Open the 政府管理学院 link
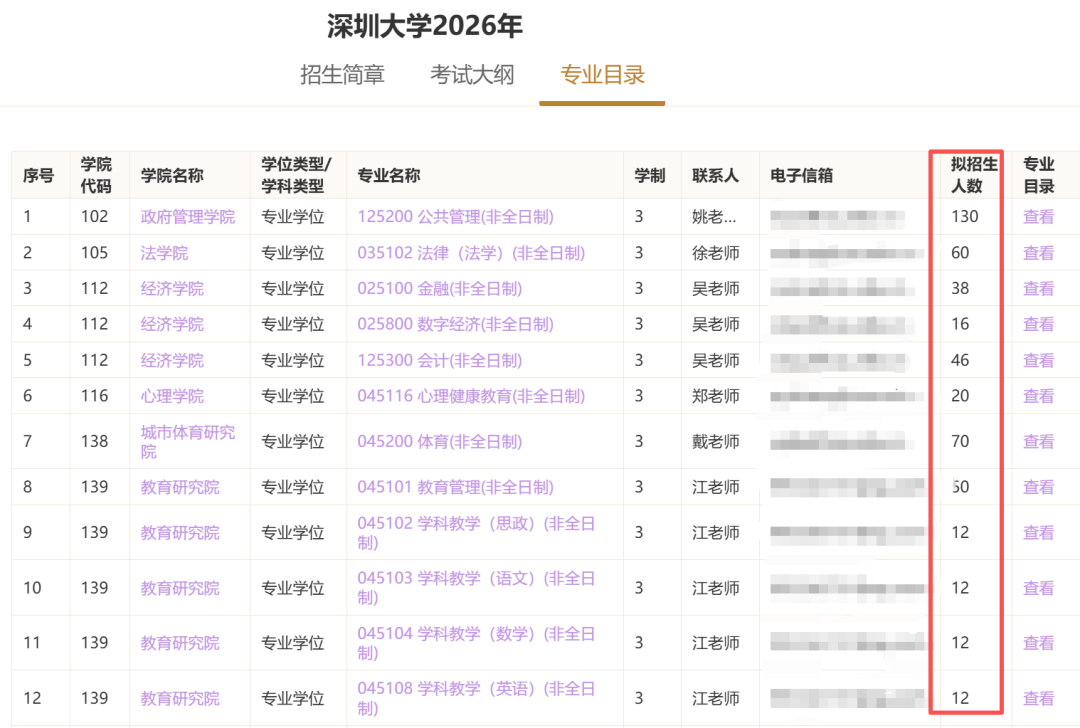The image size is (1080, 728). 188,217
